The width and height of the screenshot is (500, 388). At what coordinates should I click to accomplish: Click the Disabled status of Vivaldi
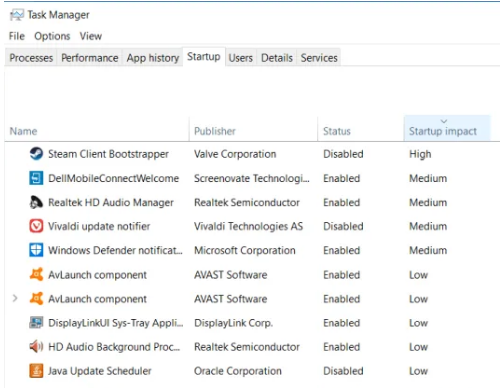point(343,226)
